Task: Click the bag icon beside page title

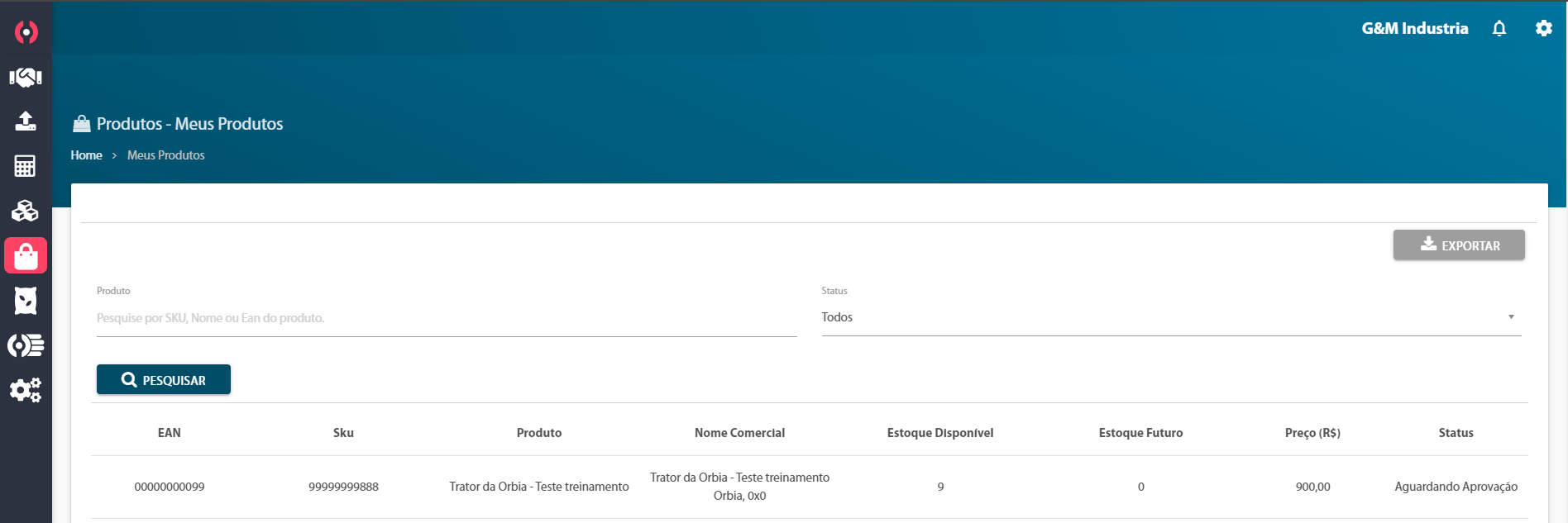Action: pyautogui.click(x=82, y=124)
